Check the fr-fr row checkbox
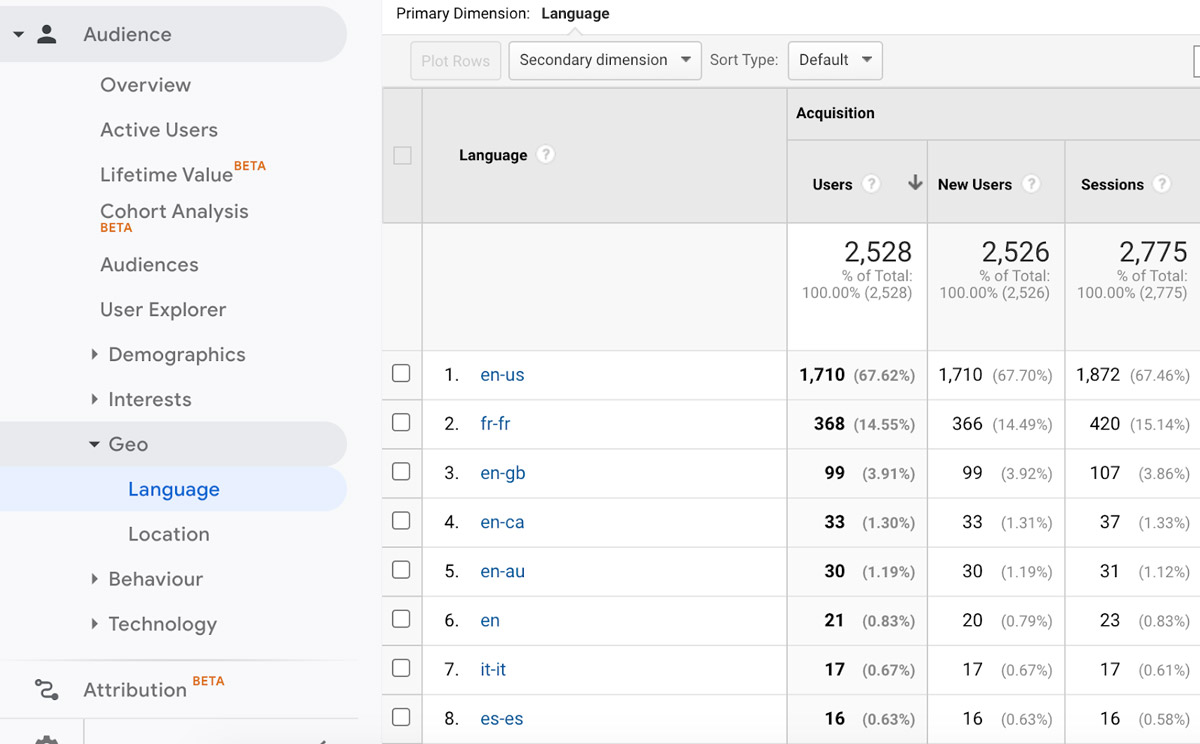 (x=401, y=422)
